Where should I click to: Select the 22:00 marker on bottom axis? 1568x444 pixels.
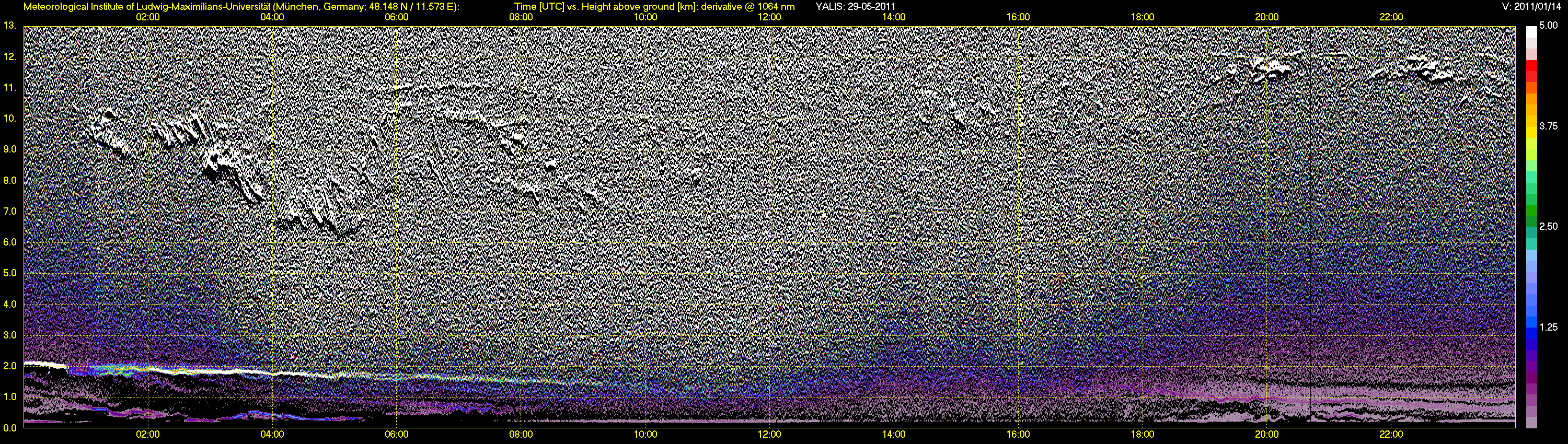(1391, 434)
